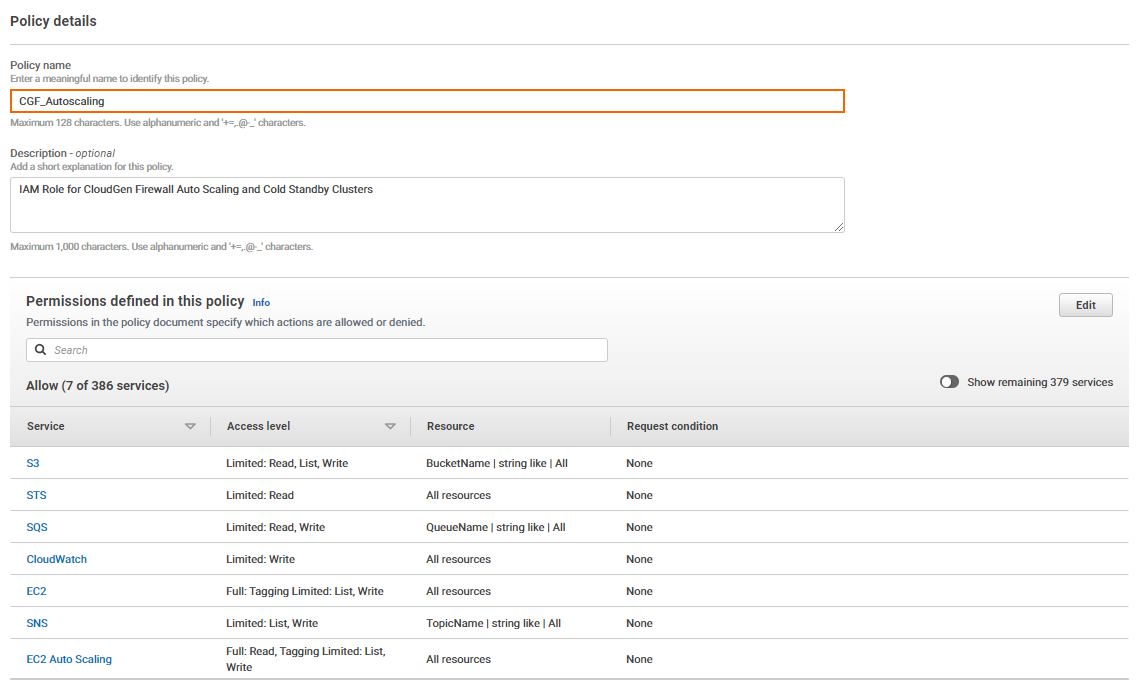Image resolution: width=1146 pixels, height=683 pixels.
Task: Select the 'Full: Read, Tagging Limited' Auto Scaling cell
Action: (306, 660)
